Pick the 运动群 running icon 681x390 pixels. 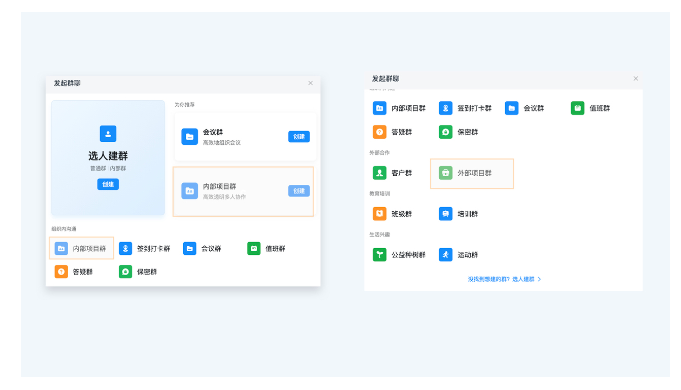tap(446, 254)
